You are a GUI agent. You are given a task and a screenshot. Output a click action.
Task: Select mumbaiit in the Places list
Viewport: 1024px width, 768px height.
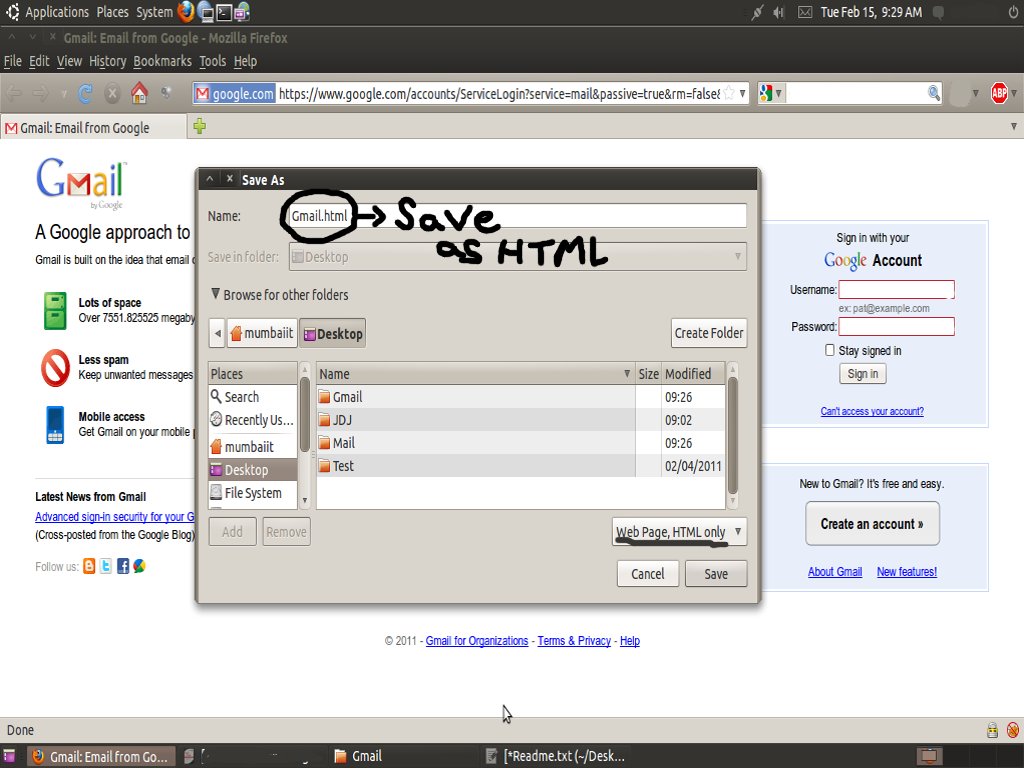tap(252, 447)
